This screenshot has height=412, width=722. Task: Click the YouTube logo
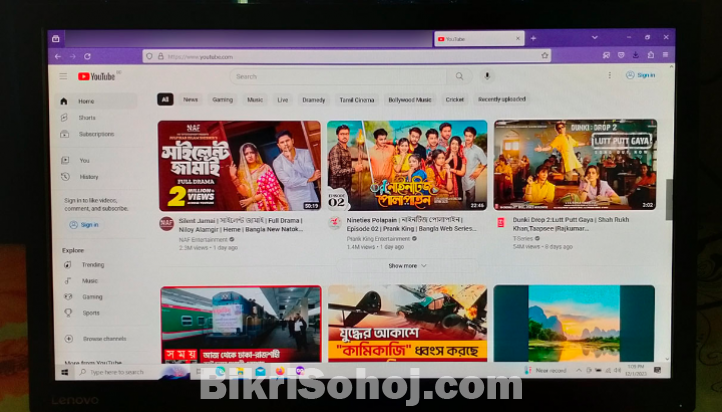(97, 76)
